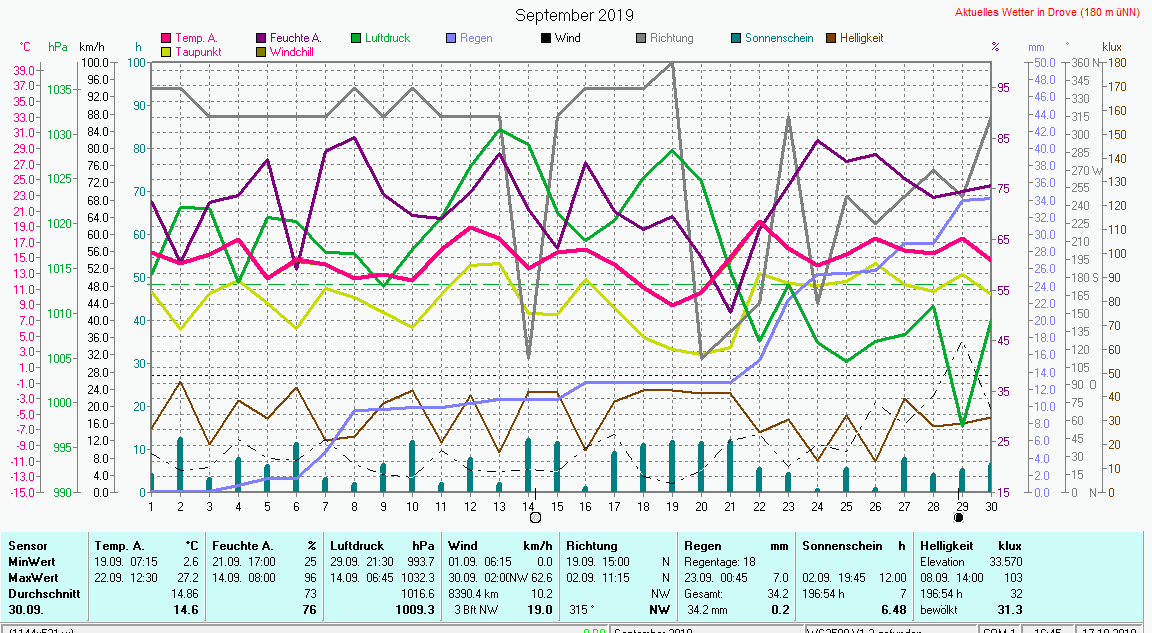Click the Sonnenschein column header in table
1152x633 pixels.
[x=842, y=546]
